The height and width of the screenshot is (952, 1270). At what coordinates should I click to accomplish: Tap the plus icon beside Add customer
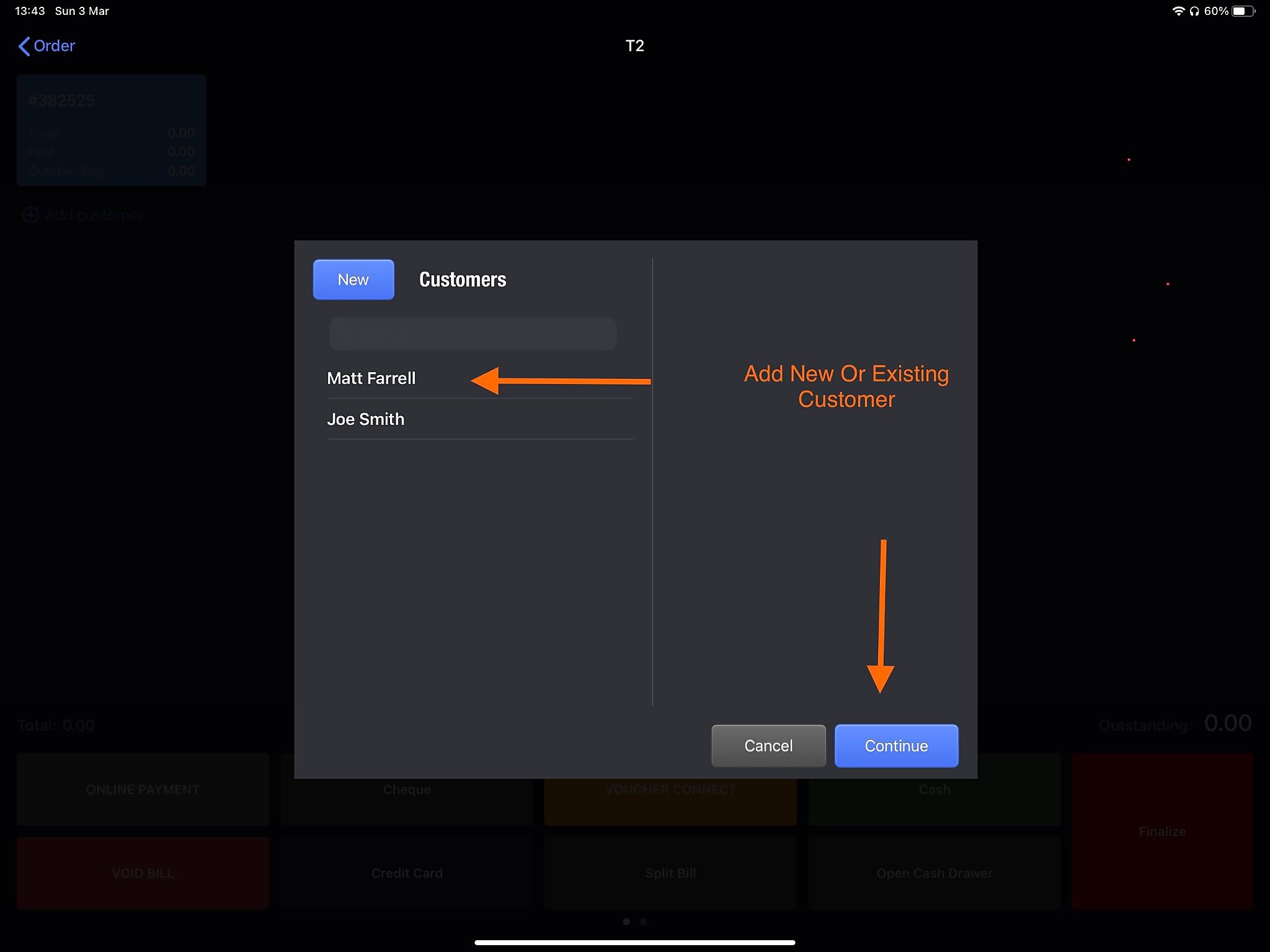[x=30, y=215]
